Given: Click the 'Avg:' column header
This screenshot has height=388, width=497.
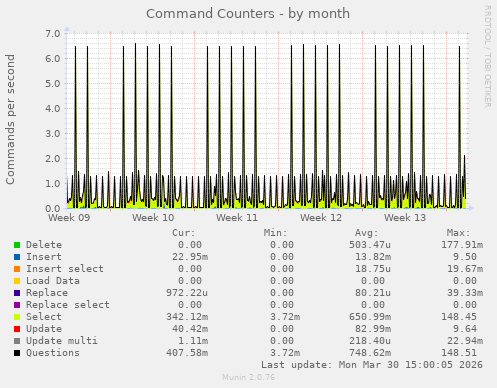Looking at the screenshot, I should (x=367, y=233).
